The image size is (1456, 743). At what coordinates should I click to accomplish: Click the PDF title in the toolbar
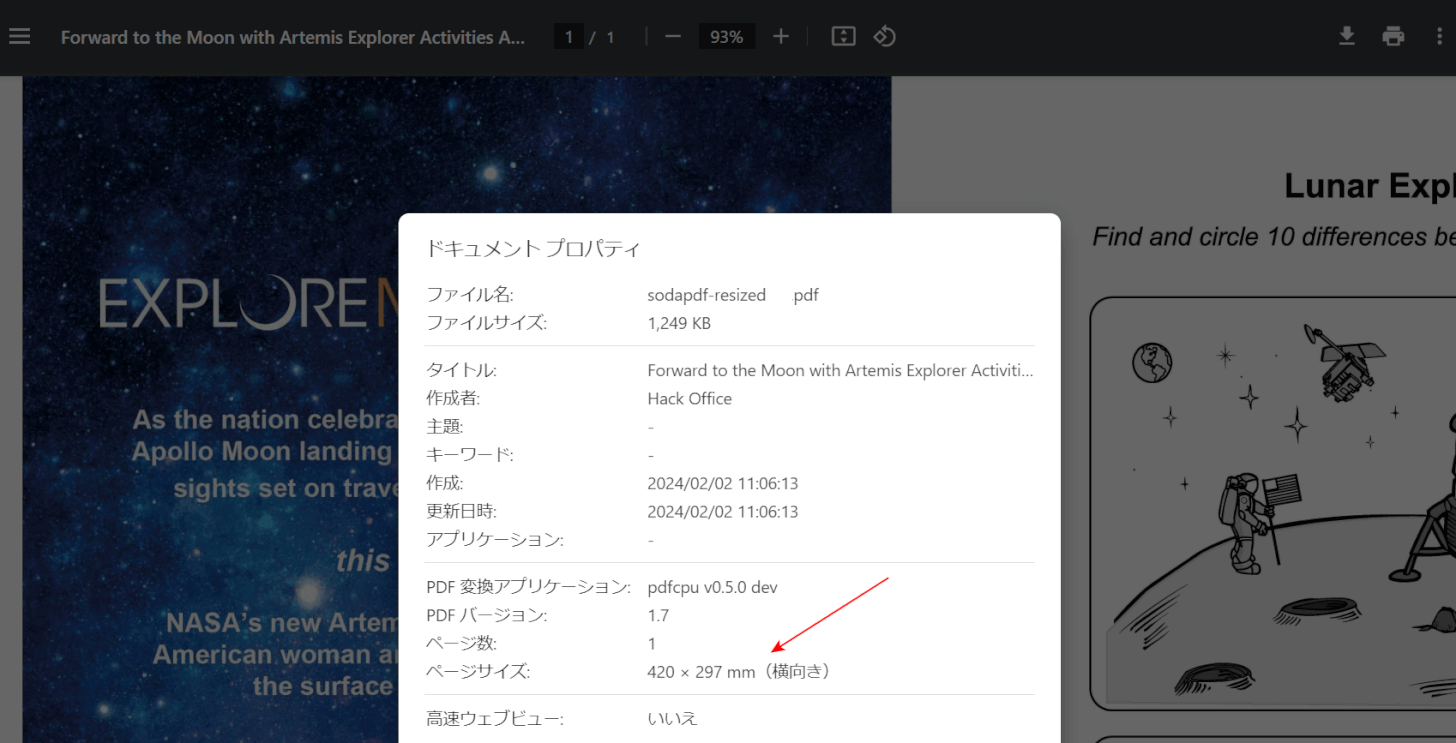pyautogui.click(x=293, y=37)
